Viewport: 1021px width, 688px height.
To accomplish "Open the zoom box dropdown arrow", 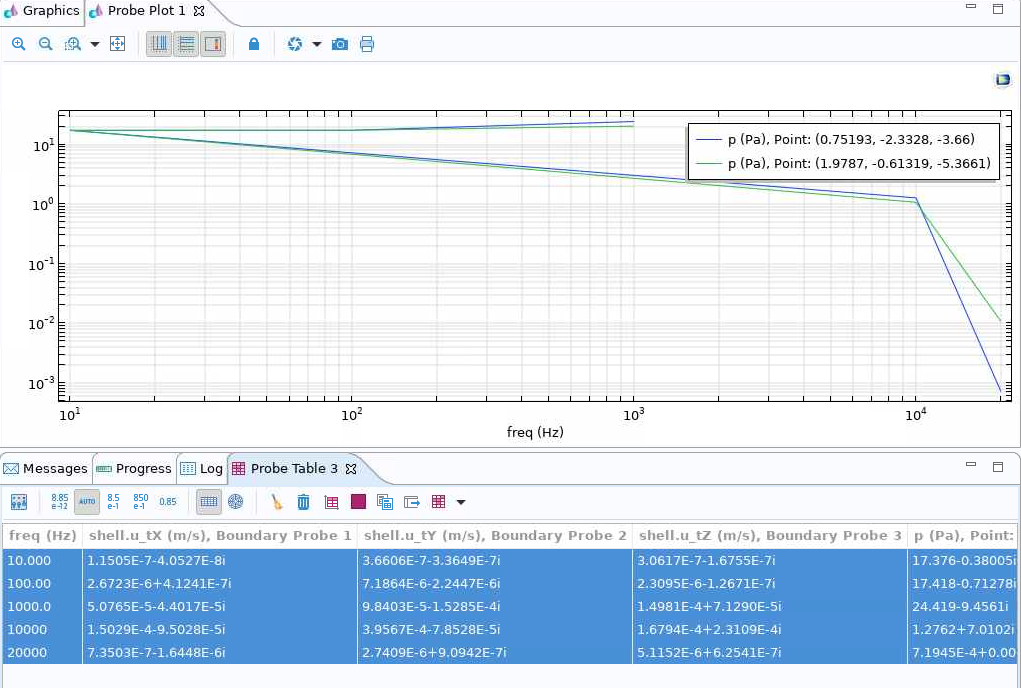I will (95, 44).
